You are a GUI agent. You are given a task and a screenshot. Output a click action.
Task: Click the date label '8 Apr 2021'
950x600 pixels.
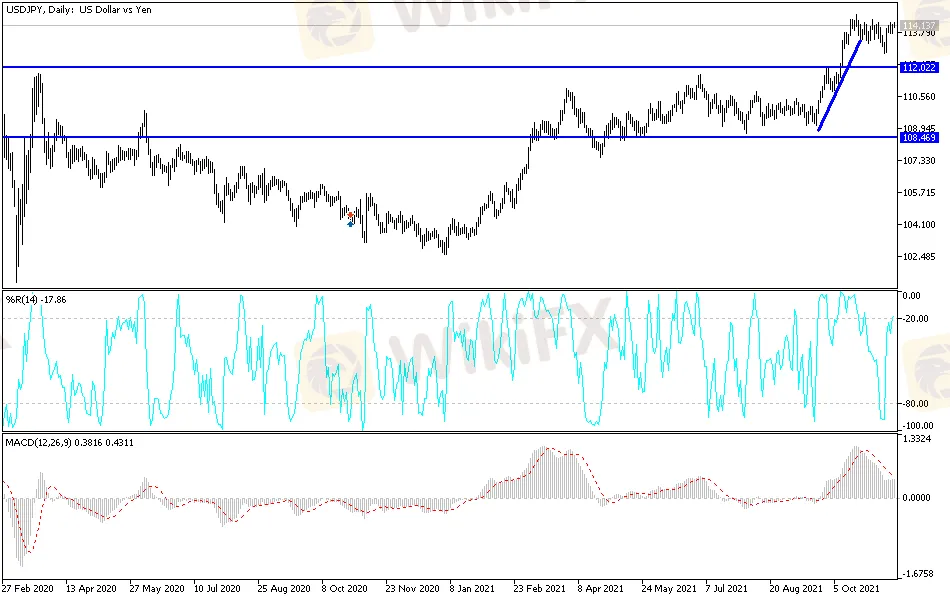pos(600,588)
